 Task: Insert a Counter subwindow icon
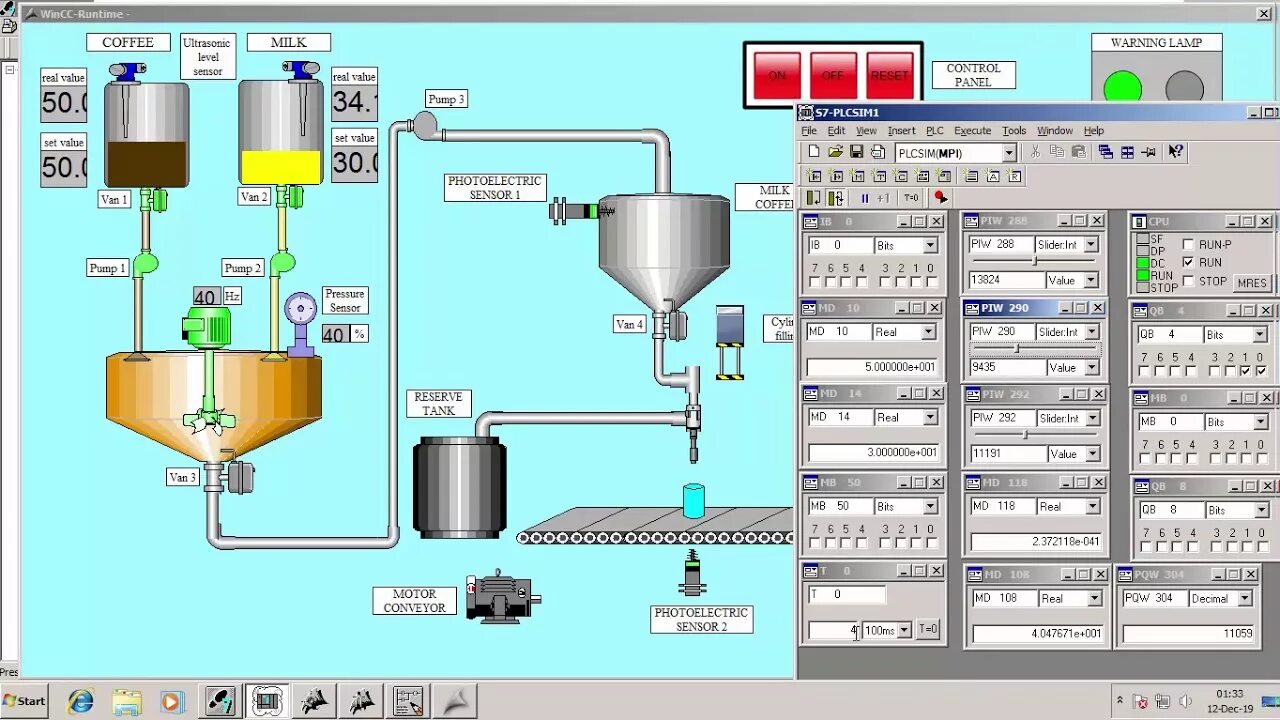(902, 176)
